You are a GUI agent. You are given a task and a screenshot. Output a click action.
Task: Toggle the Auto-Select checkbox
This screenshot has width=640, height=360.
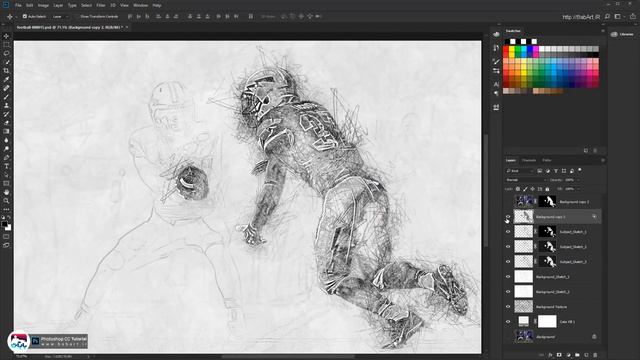tap(24, 16)
